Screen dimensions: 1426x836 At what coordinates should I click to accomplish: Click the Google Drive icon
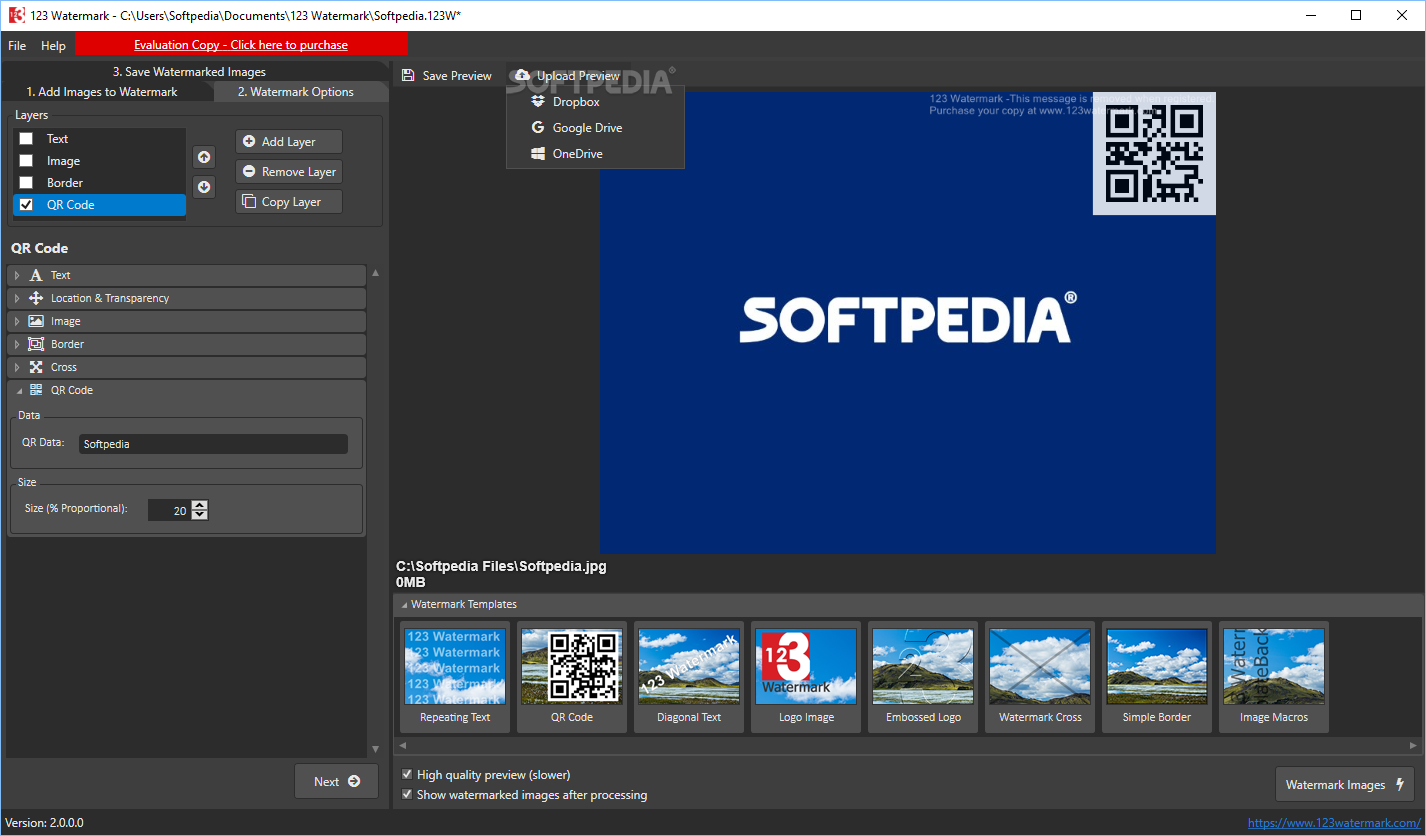538,127
